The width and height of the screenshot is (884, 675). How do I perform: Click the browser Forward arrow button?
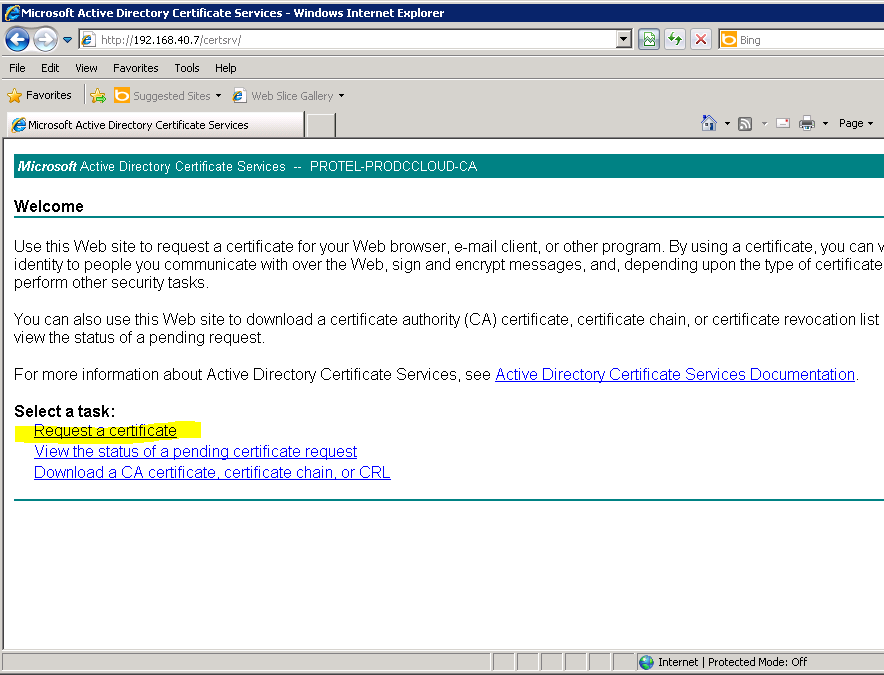pos(45,40)
